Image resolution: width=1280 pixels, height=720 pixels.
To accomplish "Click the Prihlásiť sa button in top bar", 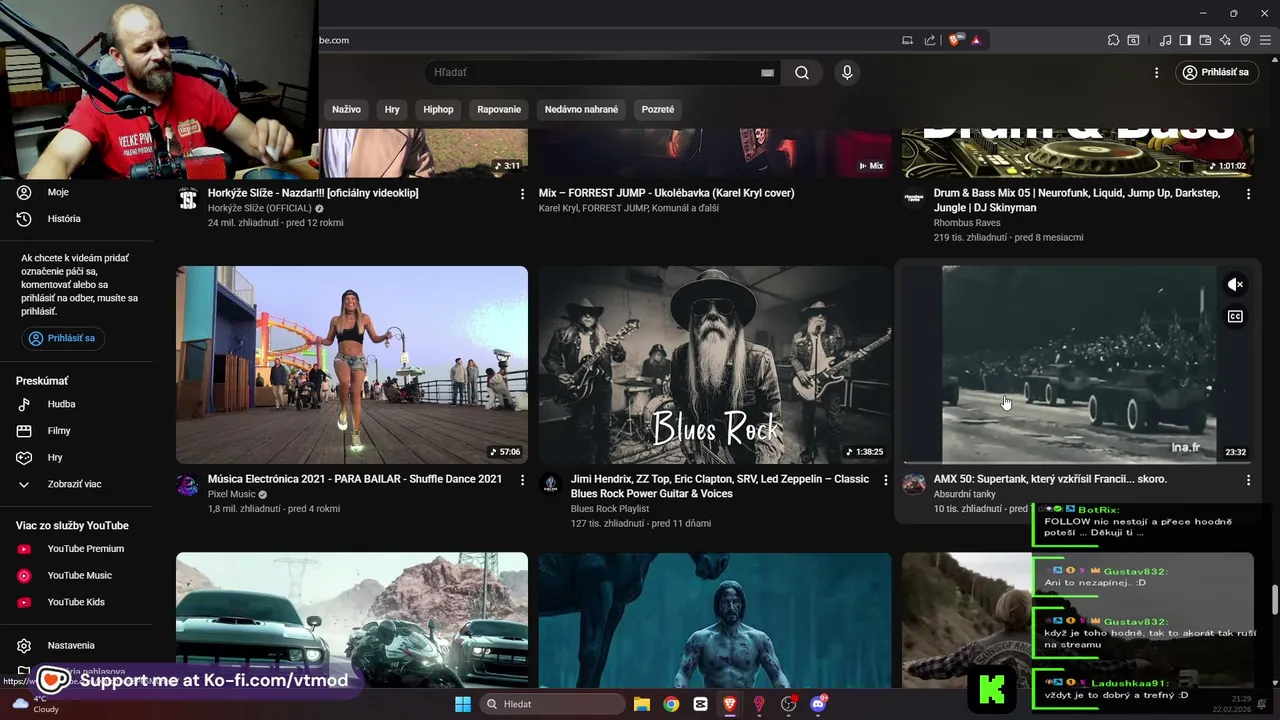I will 1216,72.
